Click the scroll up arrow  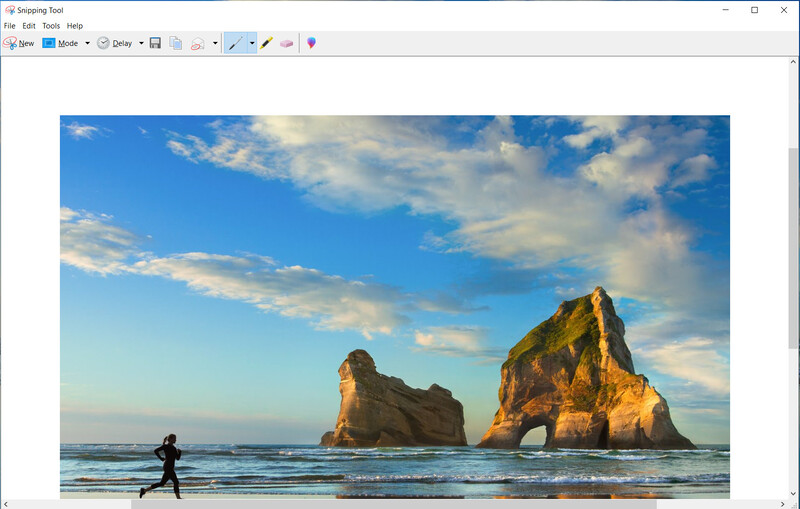[x=793, y=62]
